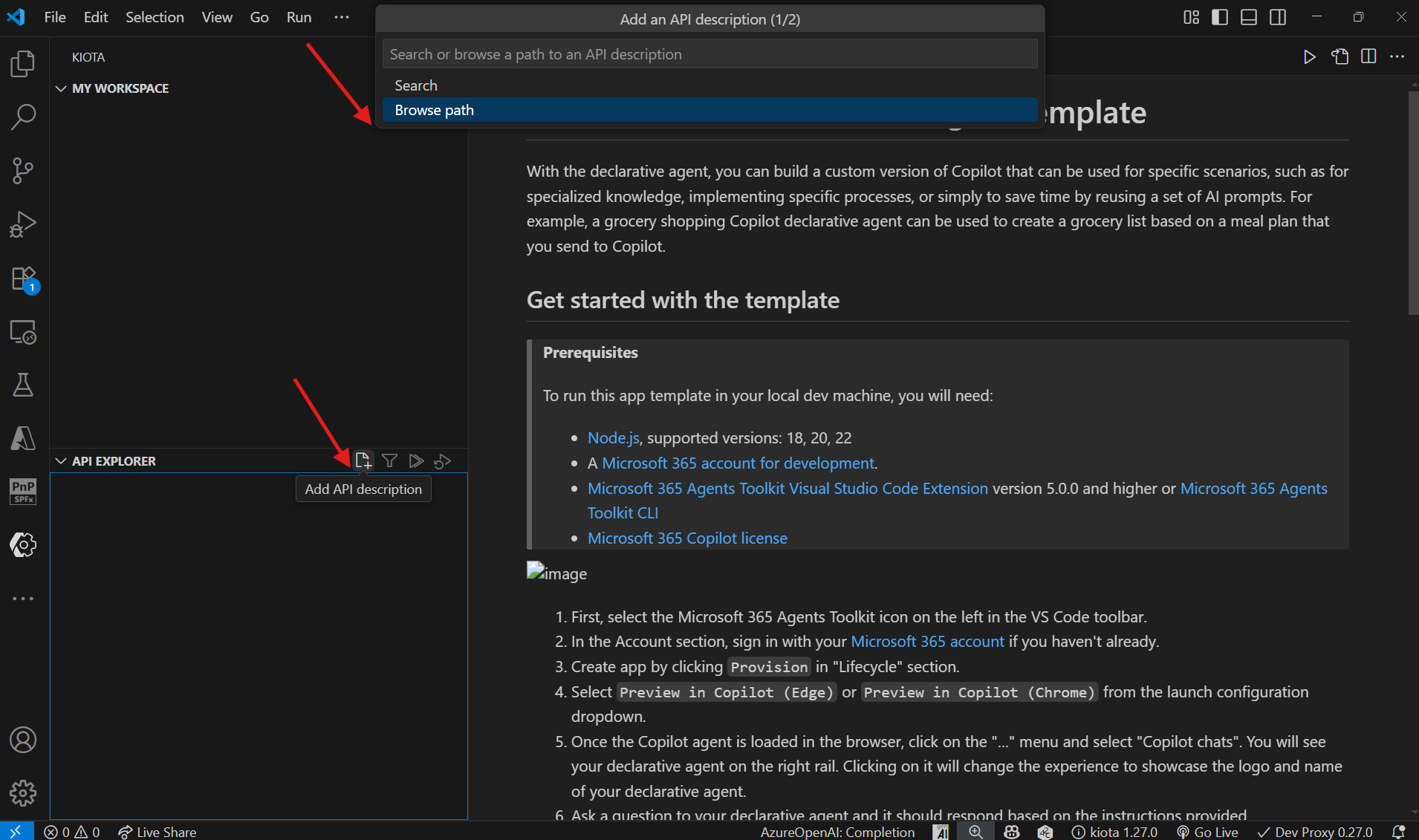Click the Copilot status bar icon
This screenshot has width=1419, height=840.
point(1011,832)
